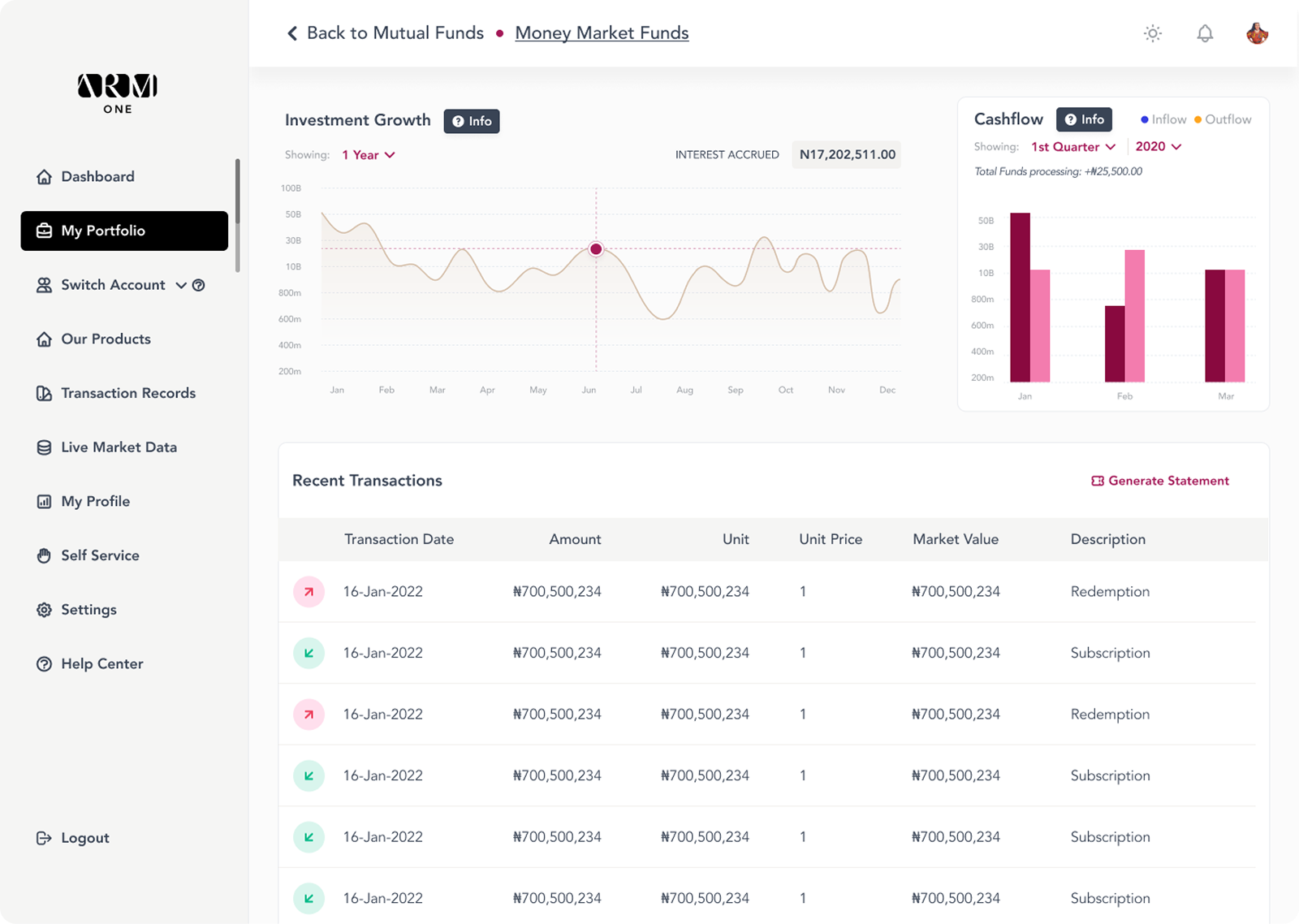Click the Back to Mutual Funds link
The width and height of the screenshot is (1299, 924).
pyautogui.click(x=395, y=32)
